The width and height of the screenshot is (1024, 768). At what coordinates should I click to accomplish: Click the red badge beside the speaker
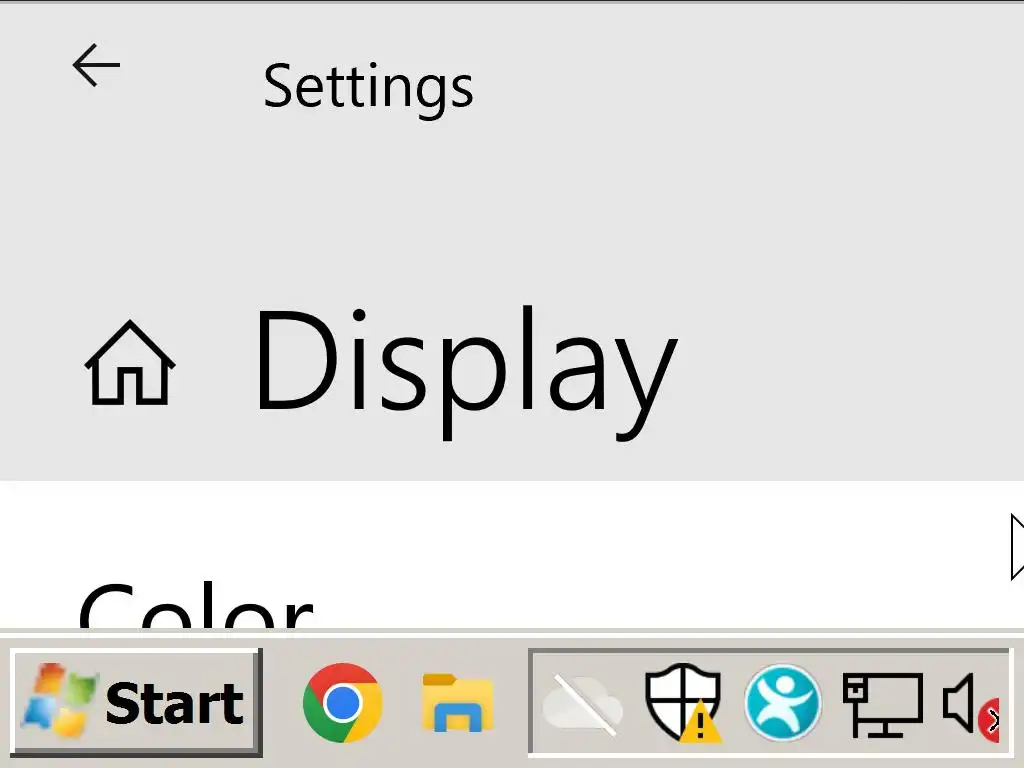[989, 720]
